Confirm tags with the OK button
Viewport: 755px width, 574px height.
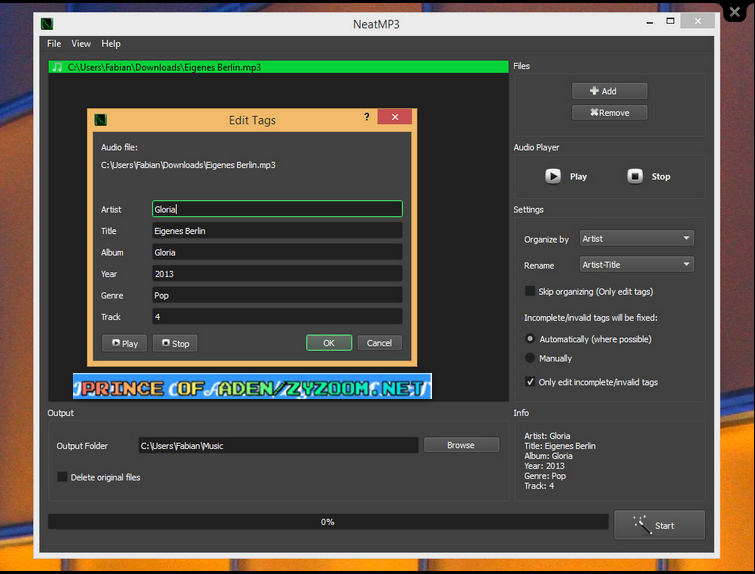pyautogui.click(x=329, y=343)
